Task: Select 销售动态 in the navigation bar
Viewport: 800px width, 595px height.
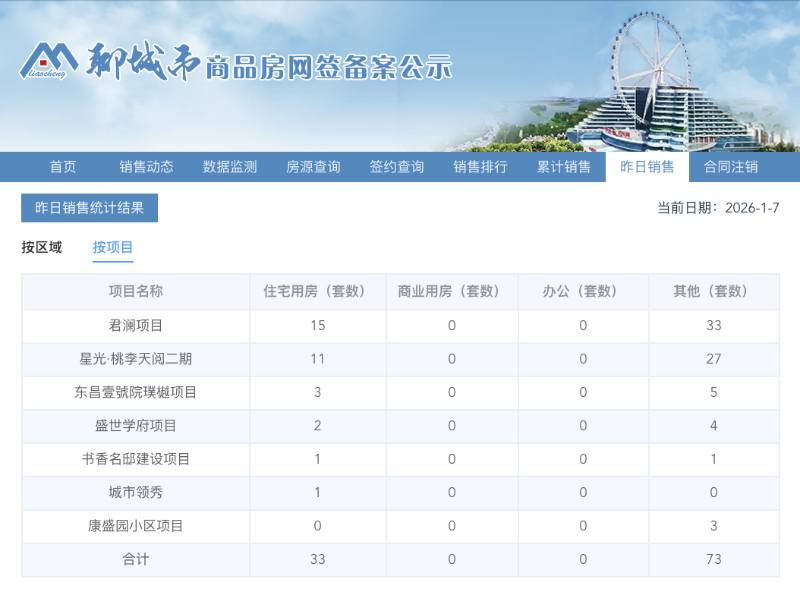Action: pos(145,167)
